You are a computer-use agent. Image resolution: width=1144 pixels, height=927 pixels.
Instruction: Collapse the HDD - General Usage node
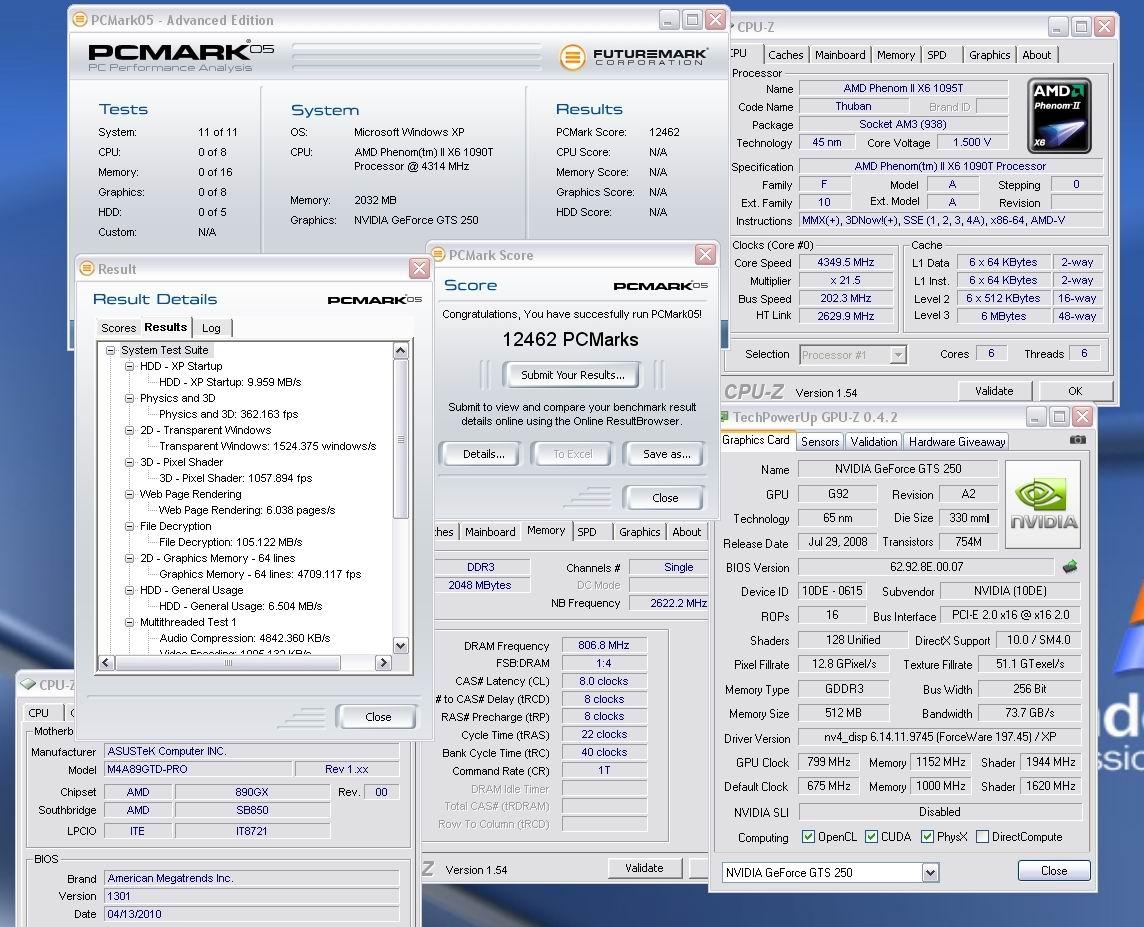(x=129, y=590)
